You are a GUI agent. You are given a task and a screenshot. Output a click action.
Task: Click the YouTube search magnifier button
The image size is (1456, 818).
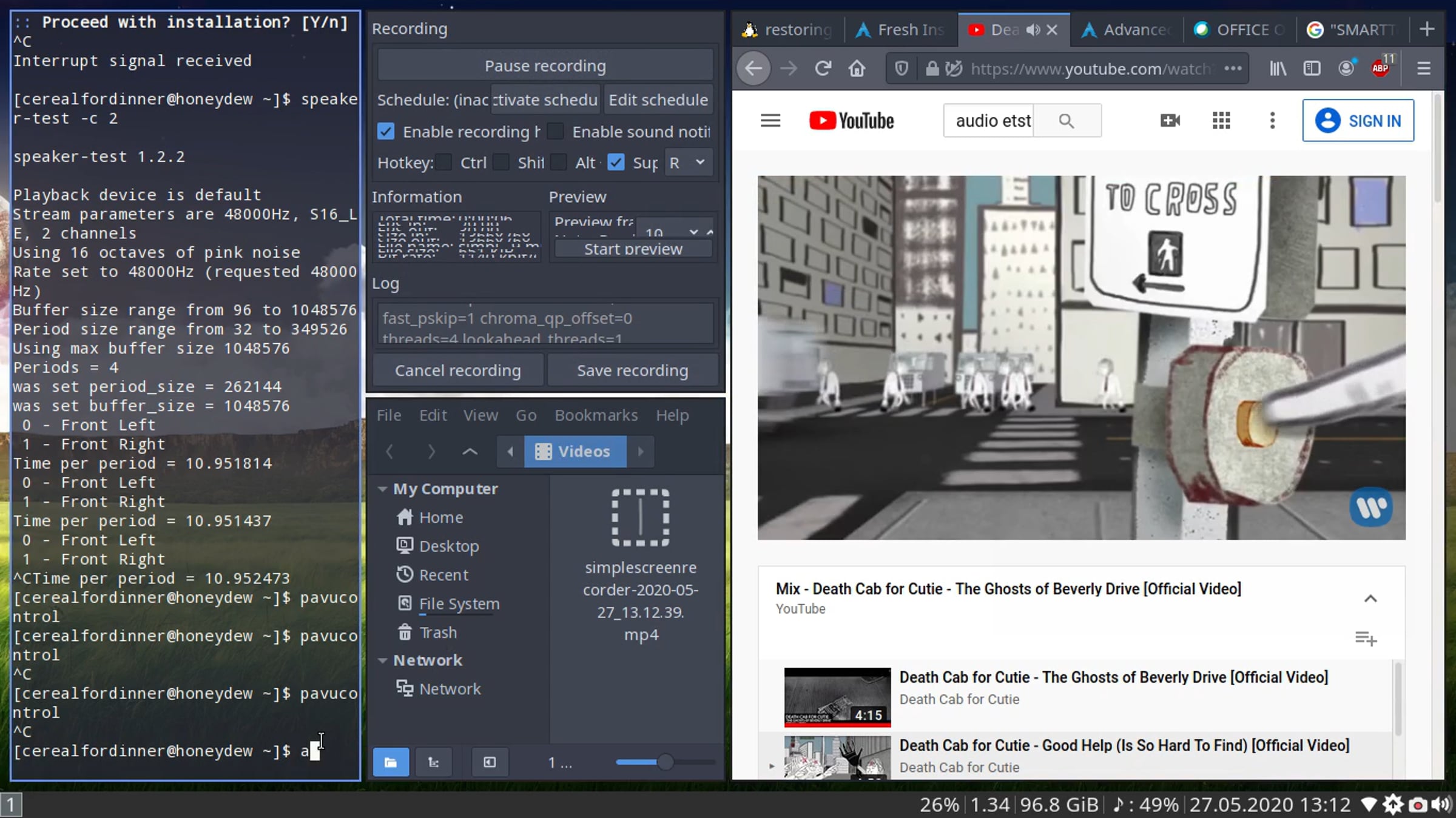point(1067,121)
